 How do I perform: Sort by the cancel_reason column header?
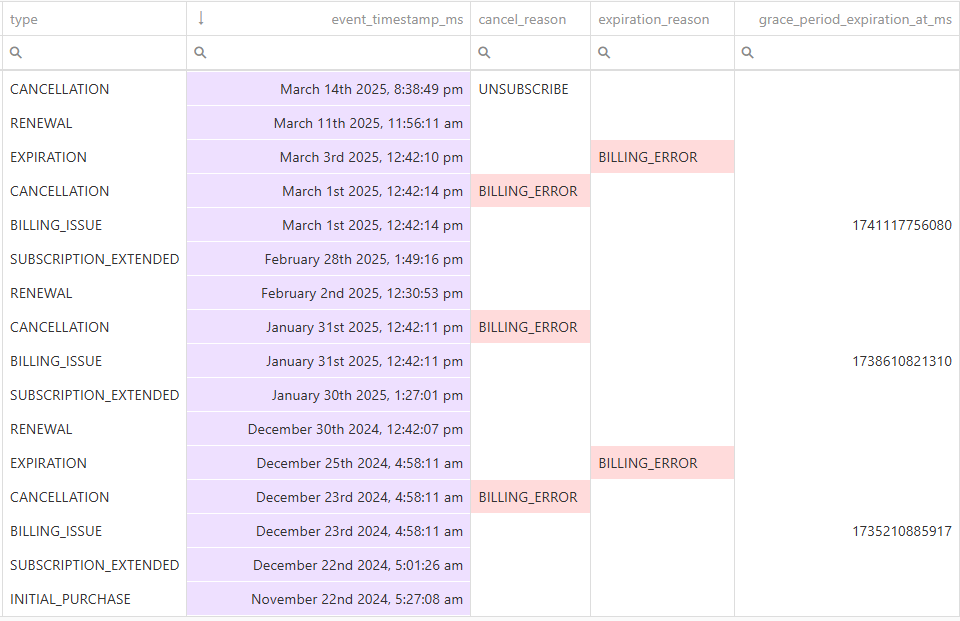[x=522, y=19]
